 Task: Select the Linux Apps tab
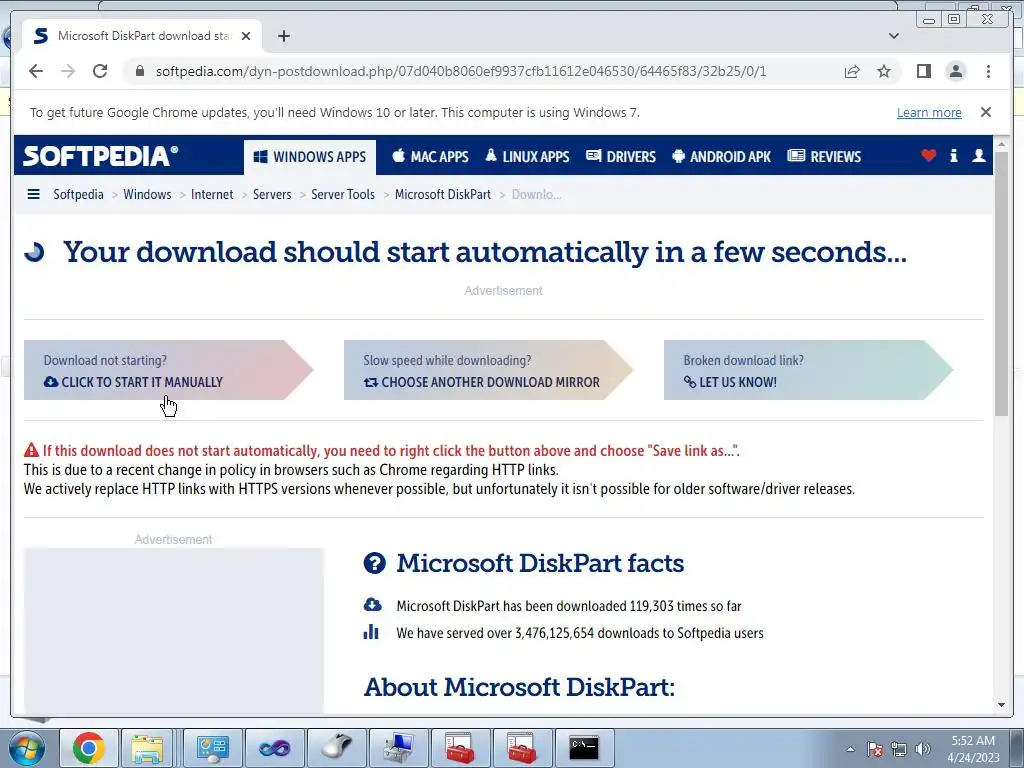[527, 157]
